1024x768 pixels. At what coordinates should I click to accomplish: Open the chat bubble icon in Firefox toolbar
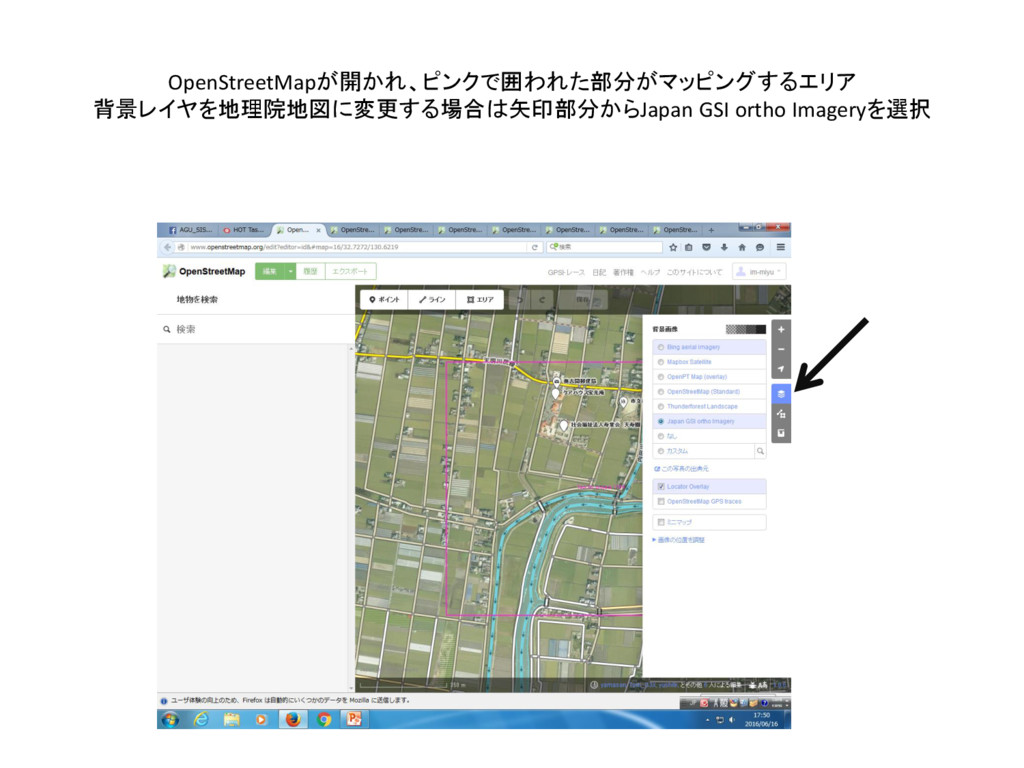(760, 248)
